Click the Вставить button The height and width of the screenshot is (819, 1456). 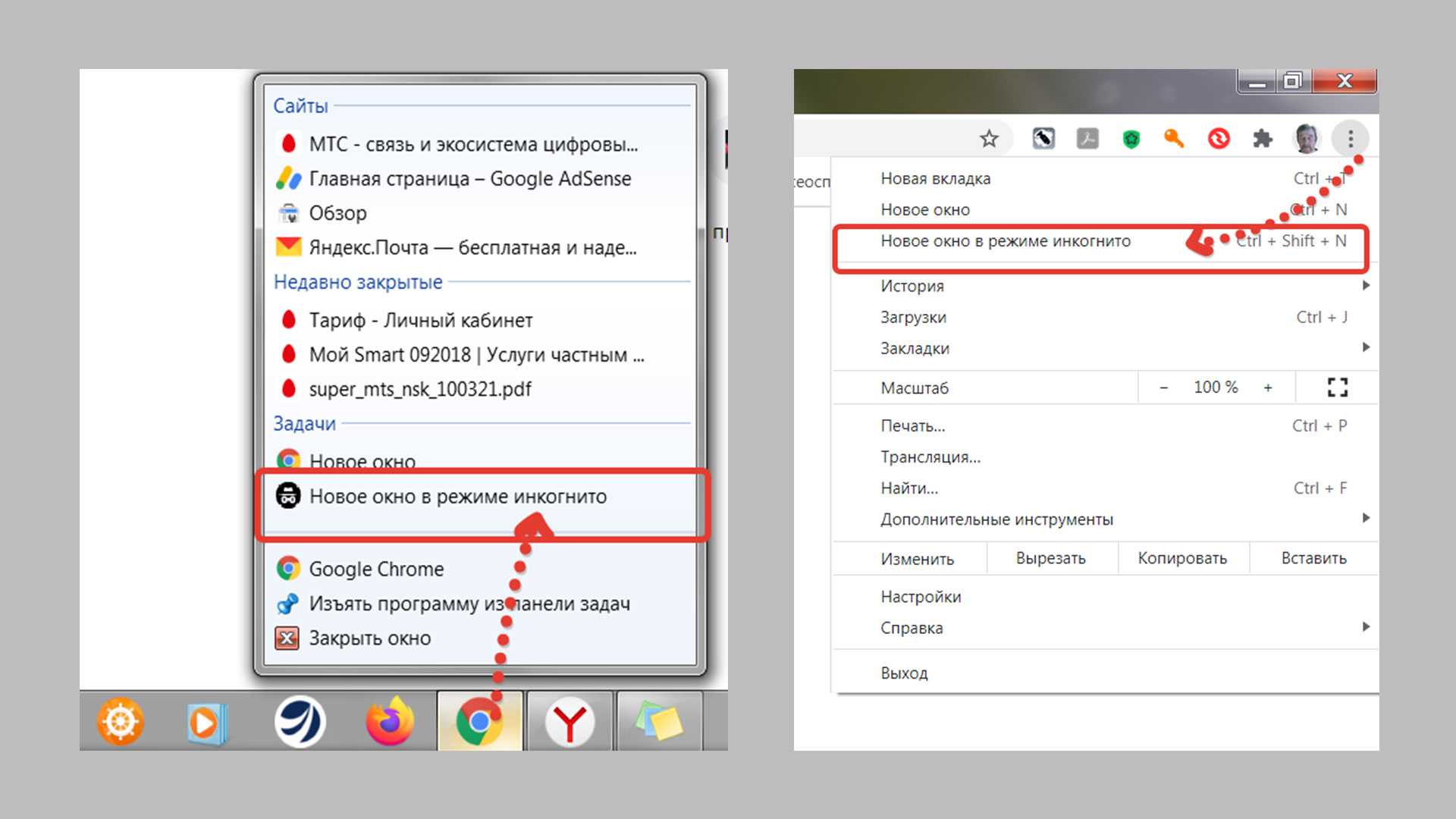click(x=1313, y=558)
